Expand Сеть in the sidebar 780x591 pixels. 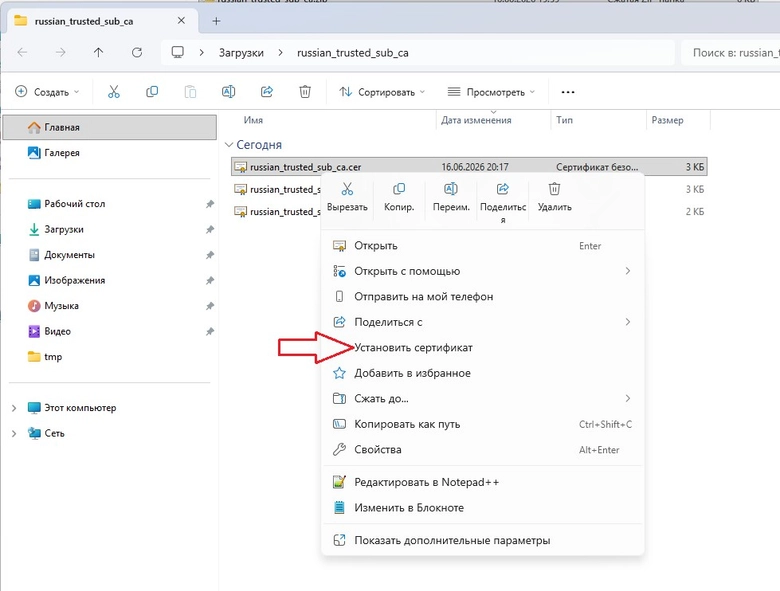(14, 433)
